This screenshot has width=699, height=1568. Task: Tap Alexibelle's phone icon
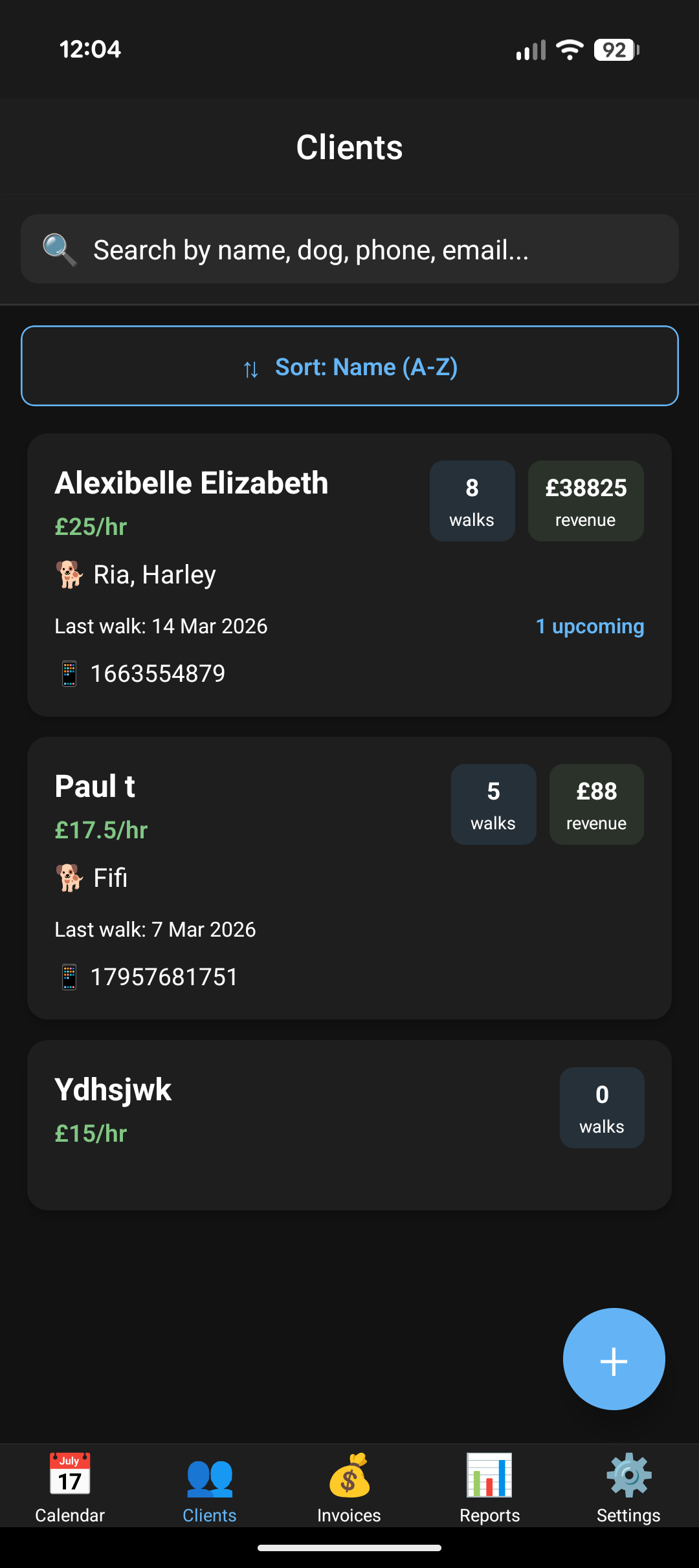[x=69, y=674]
